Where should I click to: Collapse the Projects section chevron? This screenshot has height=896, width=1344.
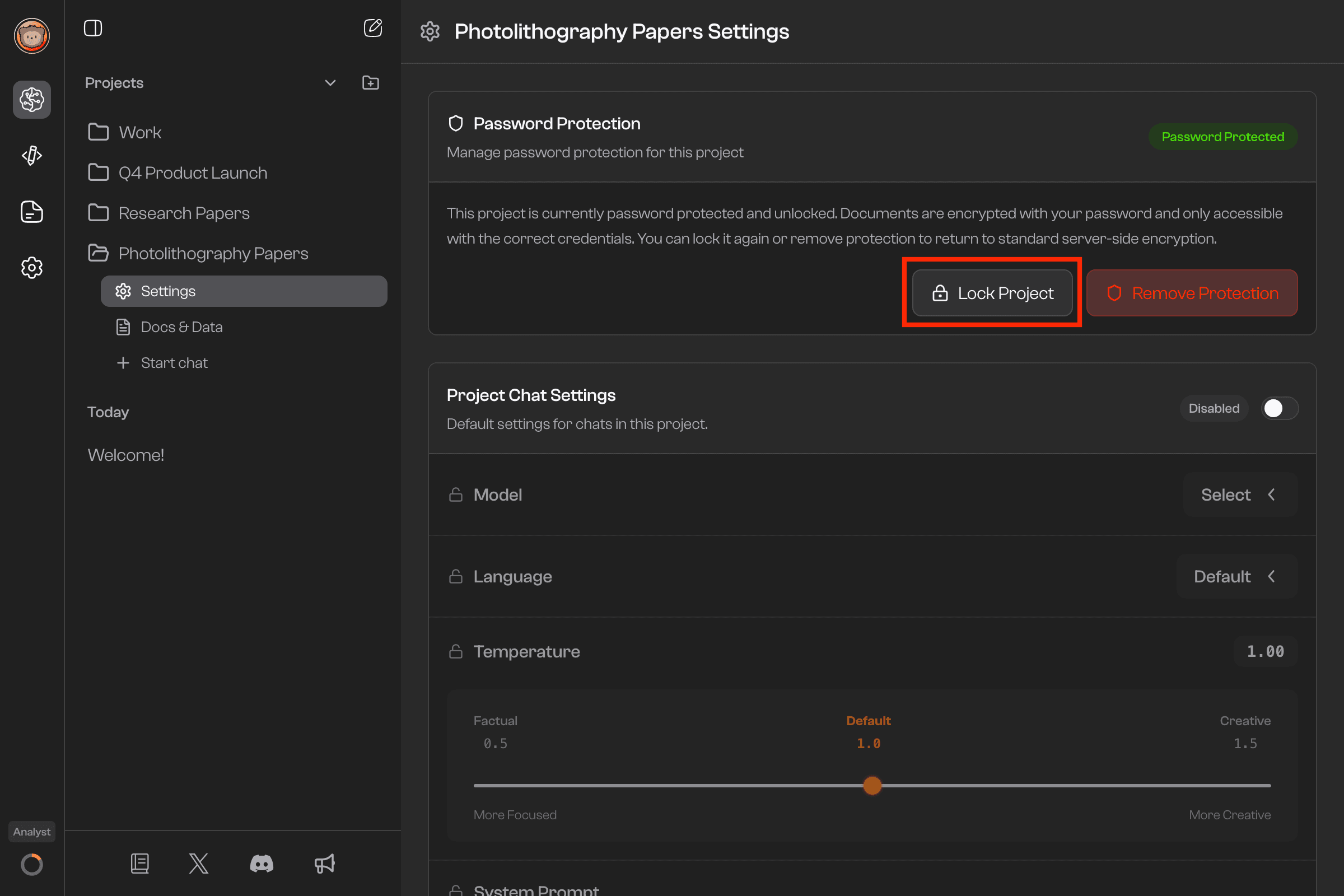click(x=330, y=83)
